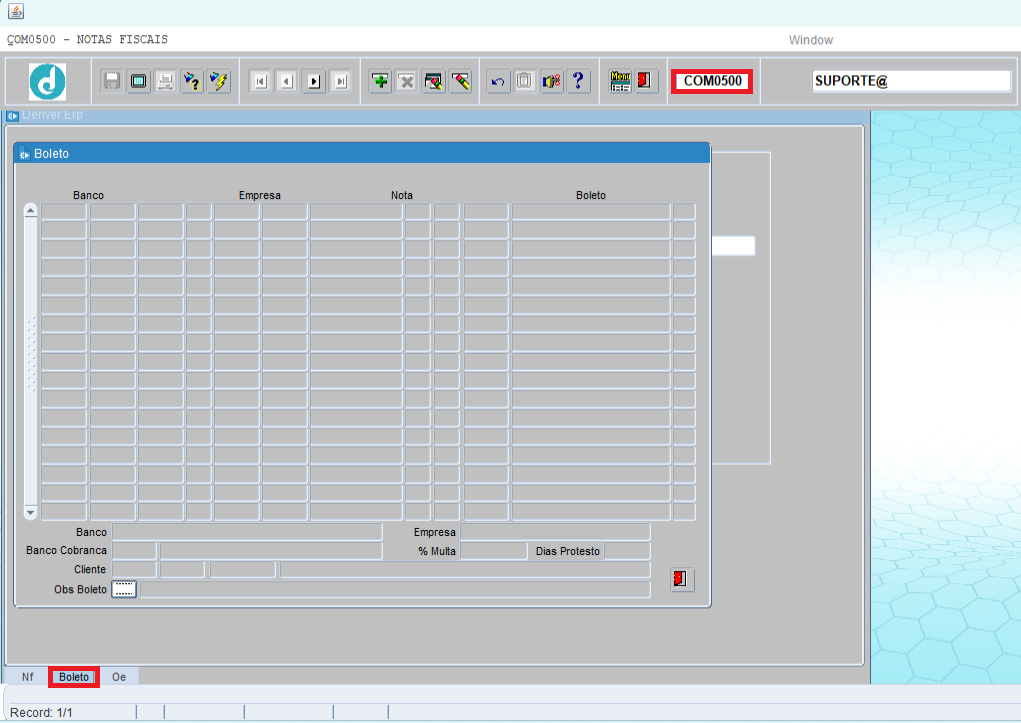Open the Obs Boleto editor button

(124, 589)
